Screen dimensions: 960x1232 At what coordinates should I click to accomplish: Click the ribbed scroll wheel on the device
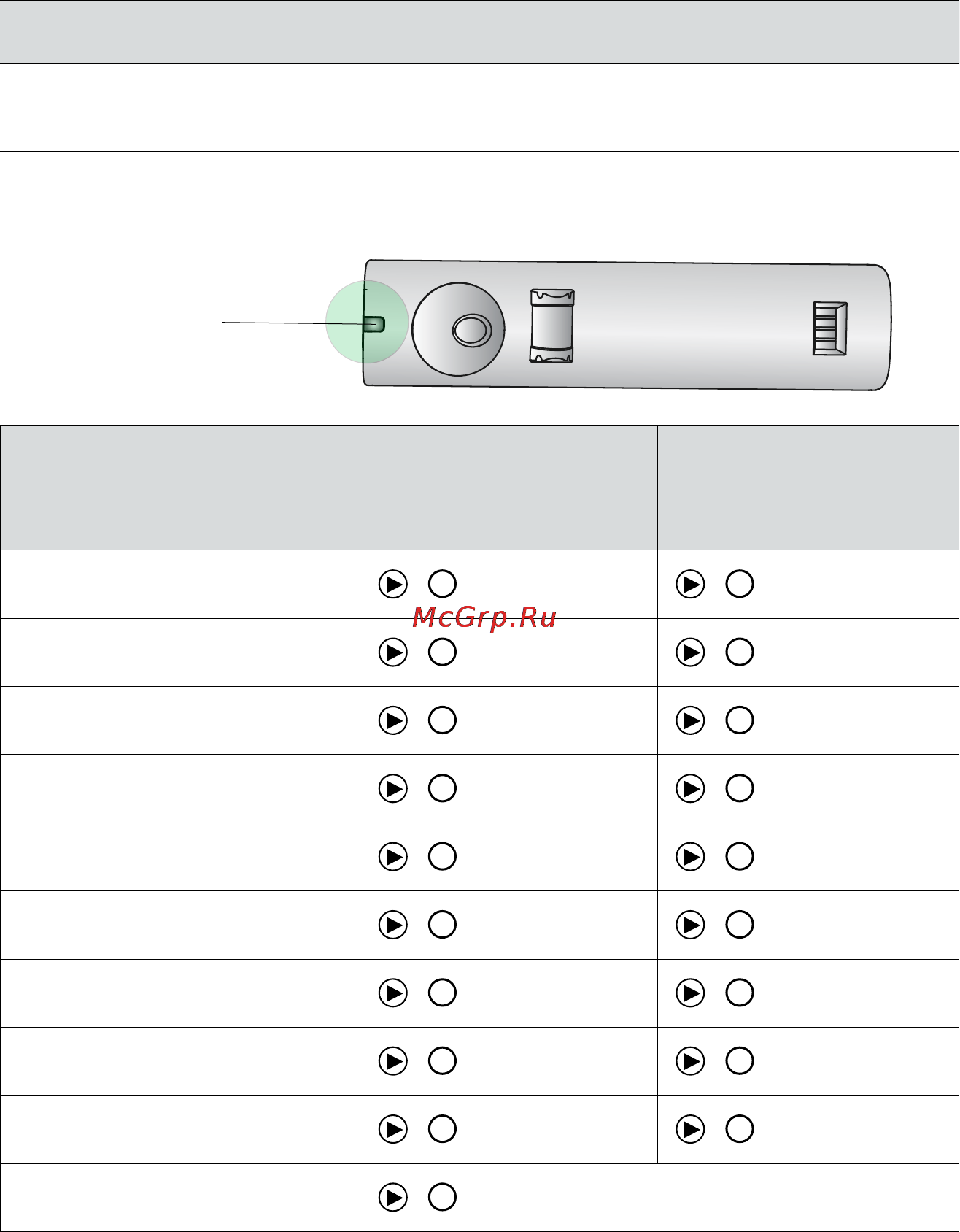[551, 326]
